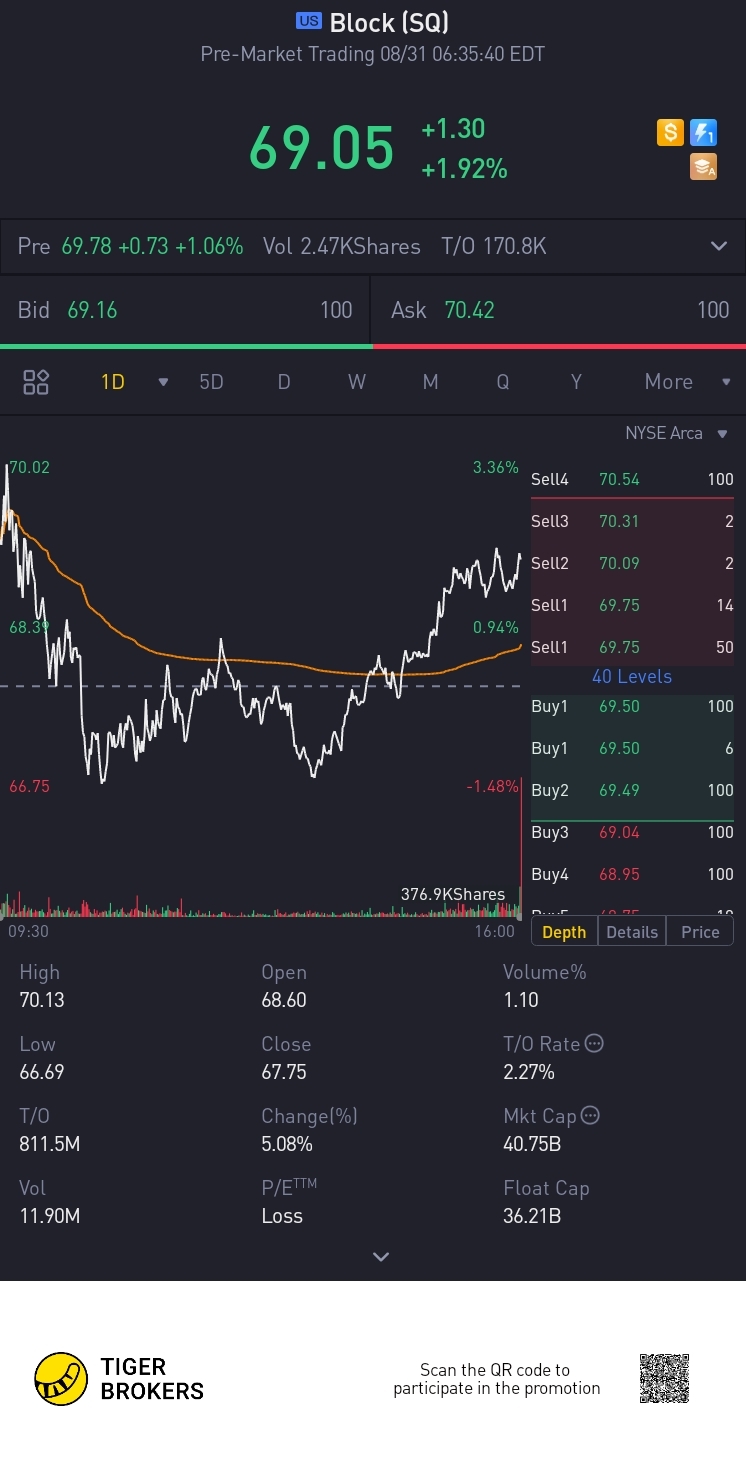This screenshot has height=1477, width=746.
Task: Tap the High 70.13 value
Action: click(x=42, y=1000)
